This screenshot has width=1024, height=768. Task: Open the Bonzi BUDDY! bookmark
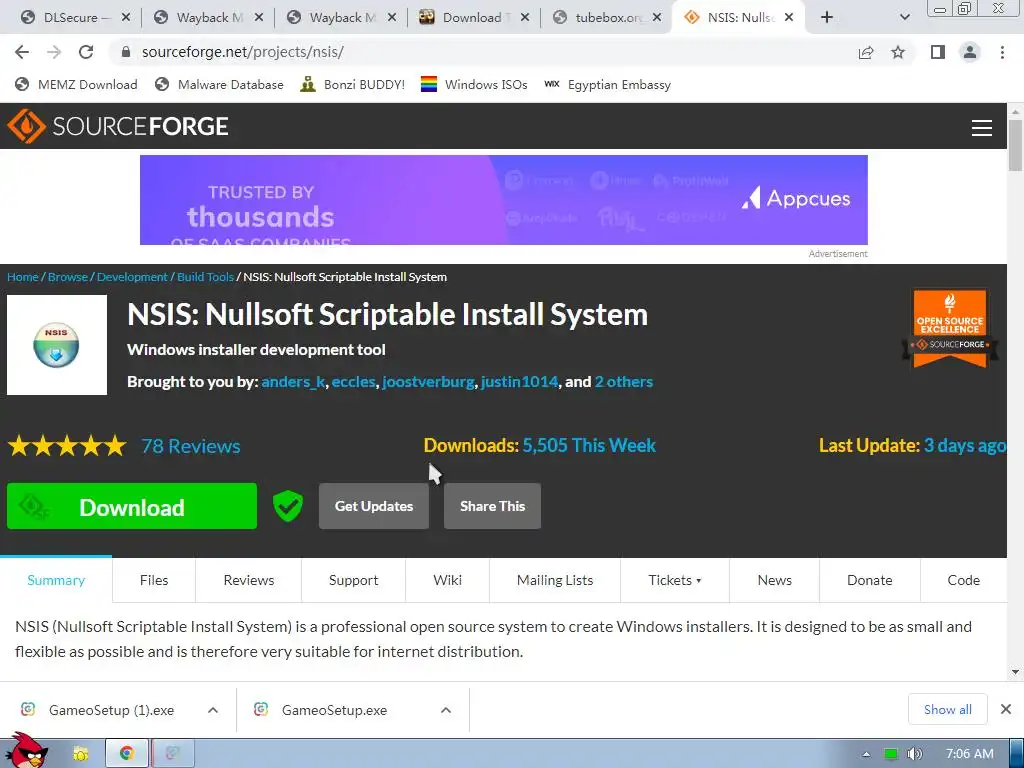[353, 85]
